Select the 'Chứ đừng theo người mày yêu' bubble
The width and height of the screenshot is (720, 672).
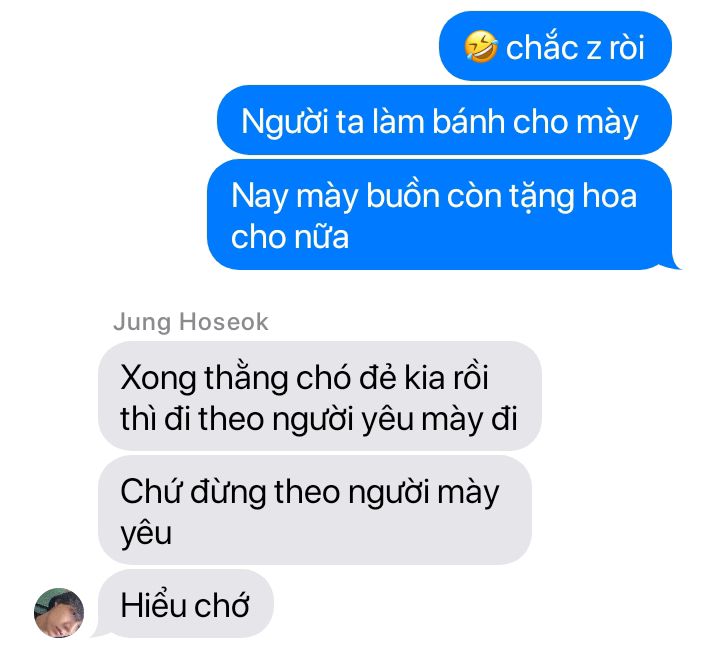click(315, 510)
